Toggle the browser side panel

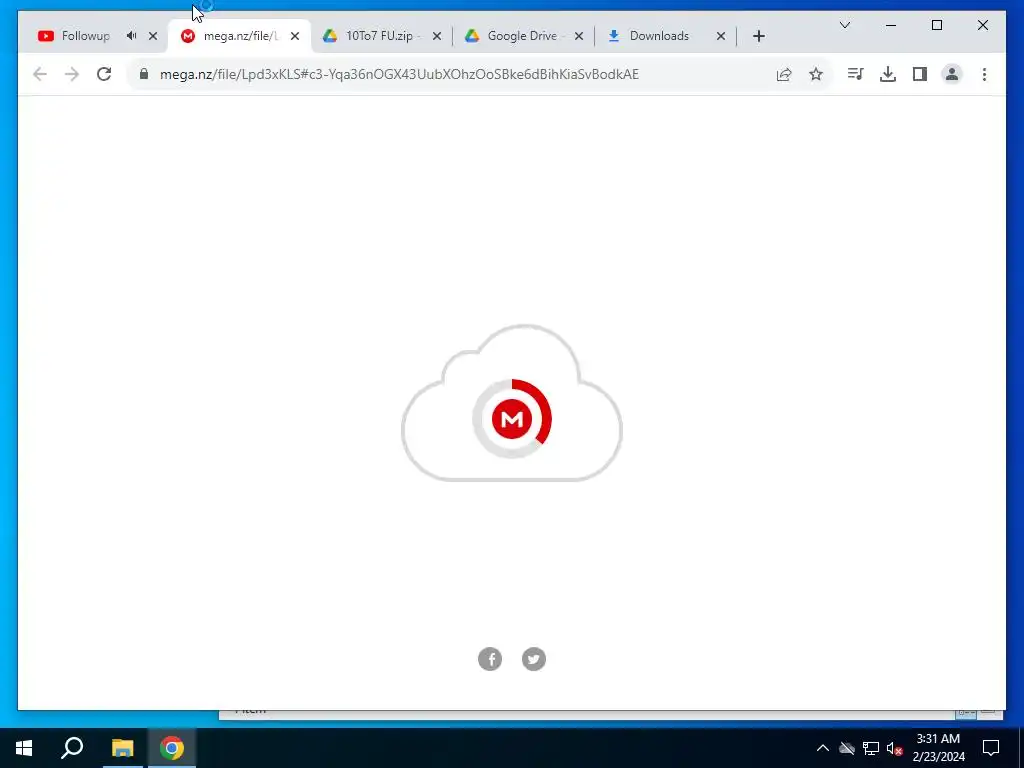point(920,74)
